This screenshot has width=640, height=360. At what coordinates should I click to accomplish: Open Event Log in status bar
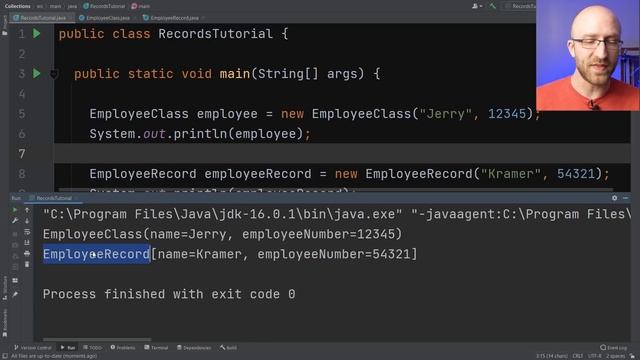(x=613, y=348)
